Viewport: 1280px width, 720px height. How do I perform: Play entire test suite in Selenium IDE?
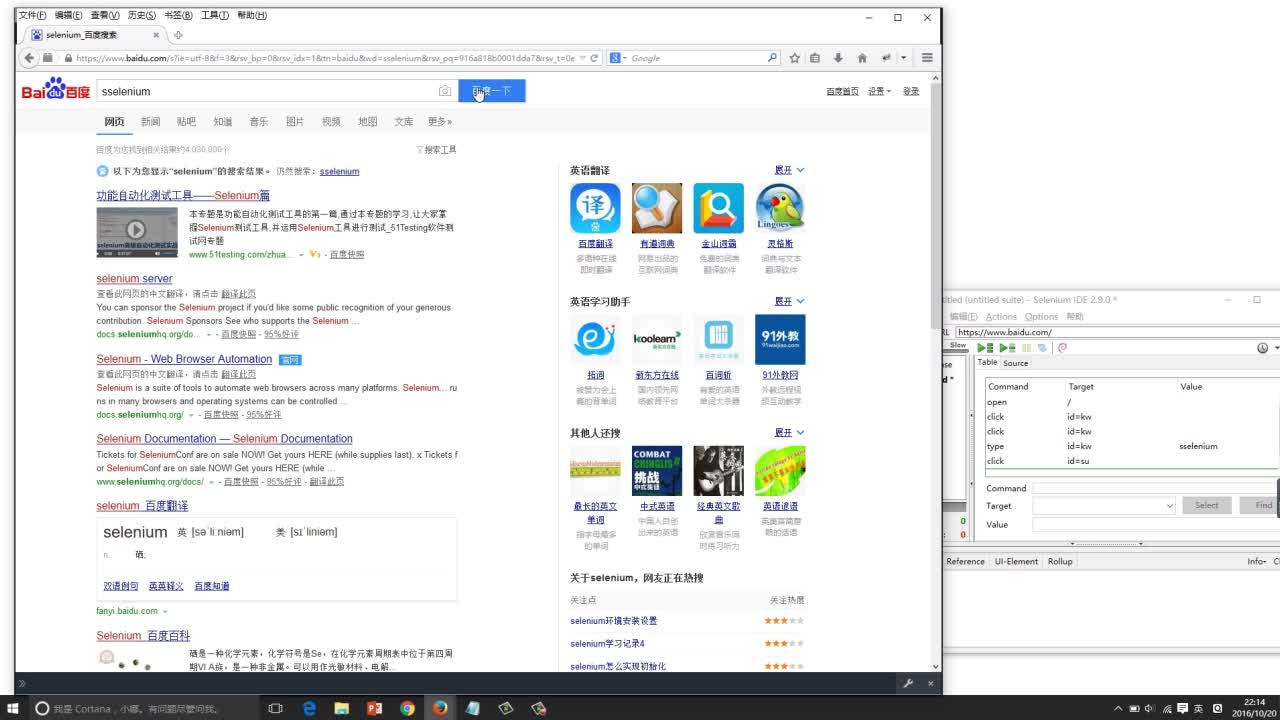coord(985,348)
